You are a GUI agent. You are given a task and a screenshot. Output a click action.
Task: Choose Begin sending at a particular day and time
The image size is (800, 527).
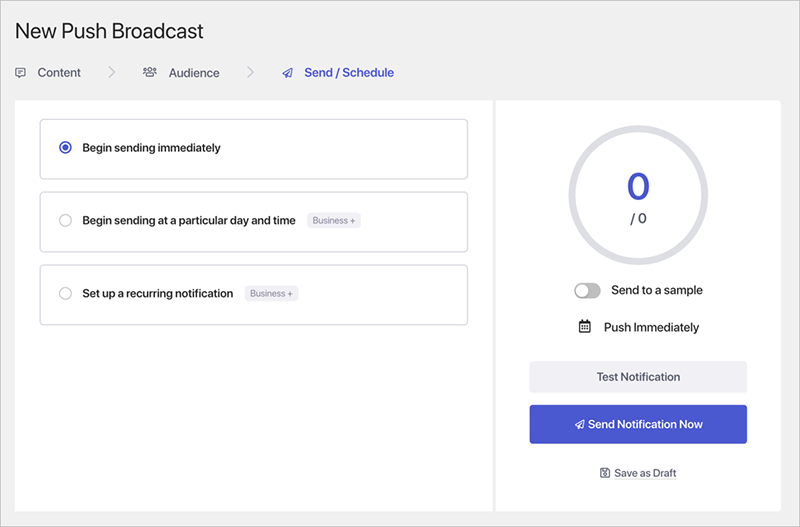pos(66,221)
